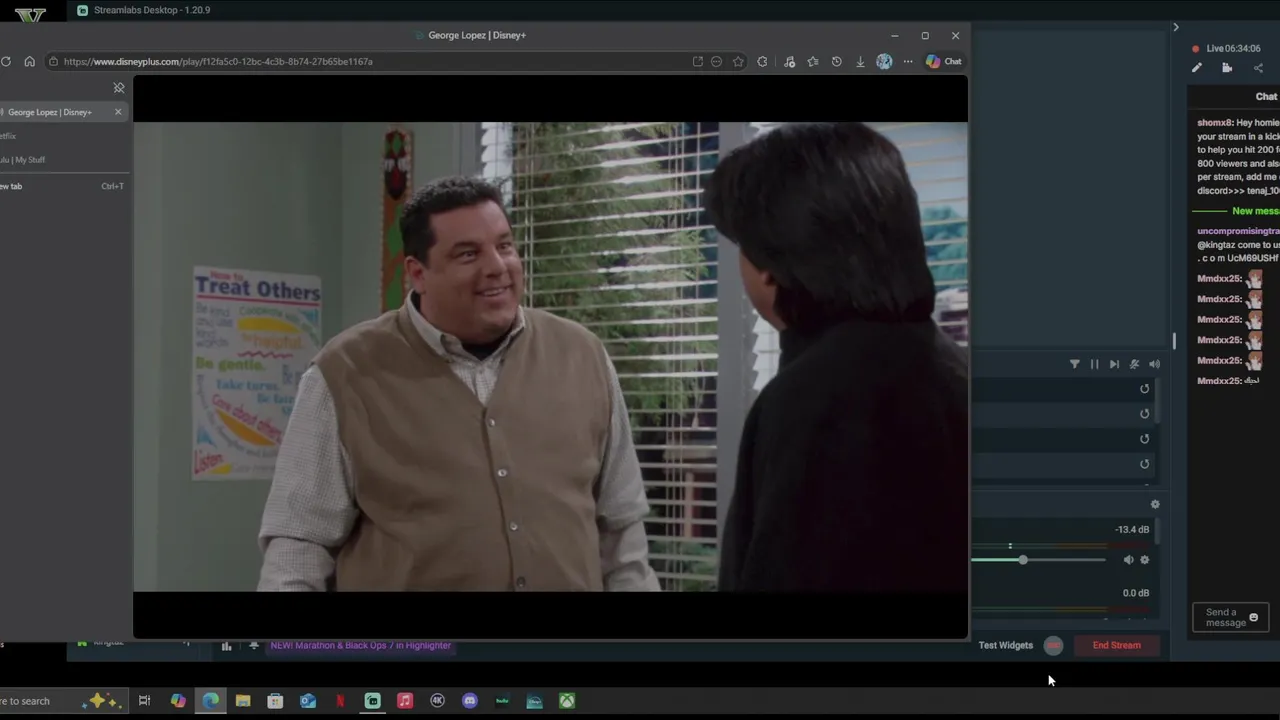Viewport: 1280px width, 720px height.
Task: Go to the browser home page
Action: (29, 61)
